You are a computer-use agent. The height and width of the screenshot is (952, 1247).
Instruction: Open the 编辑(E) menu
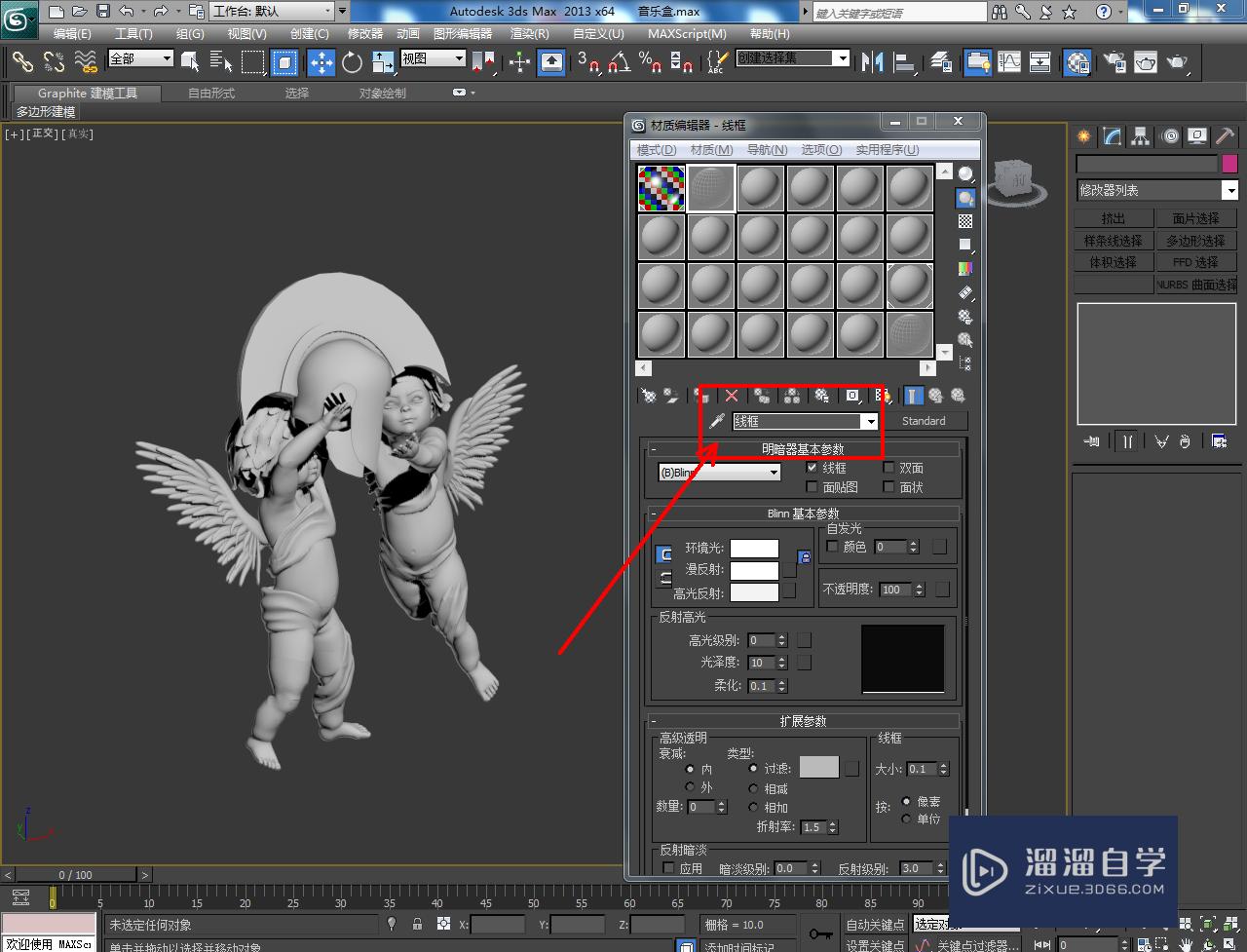pyautogui.click(x=72, y=33)
